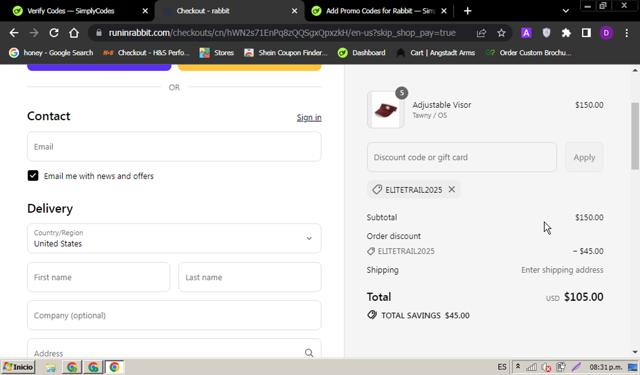This screenshot has width=640, height=375.
Task: Focus the First name field
Action: click(x=98, y=277)
